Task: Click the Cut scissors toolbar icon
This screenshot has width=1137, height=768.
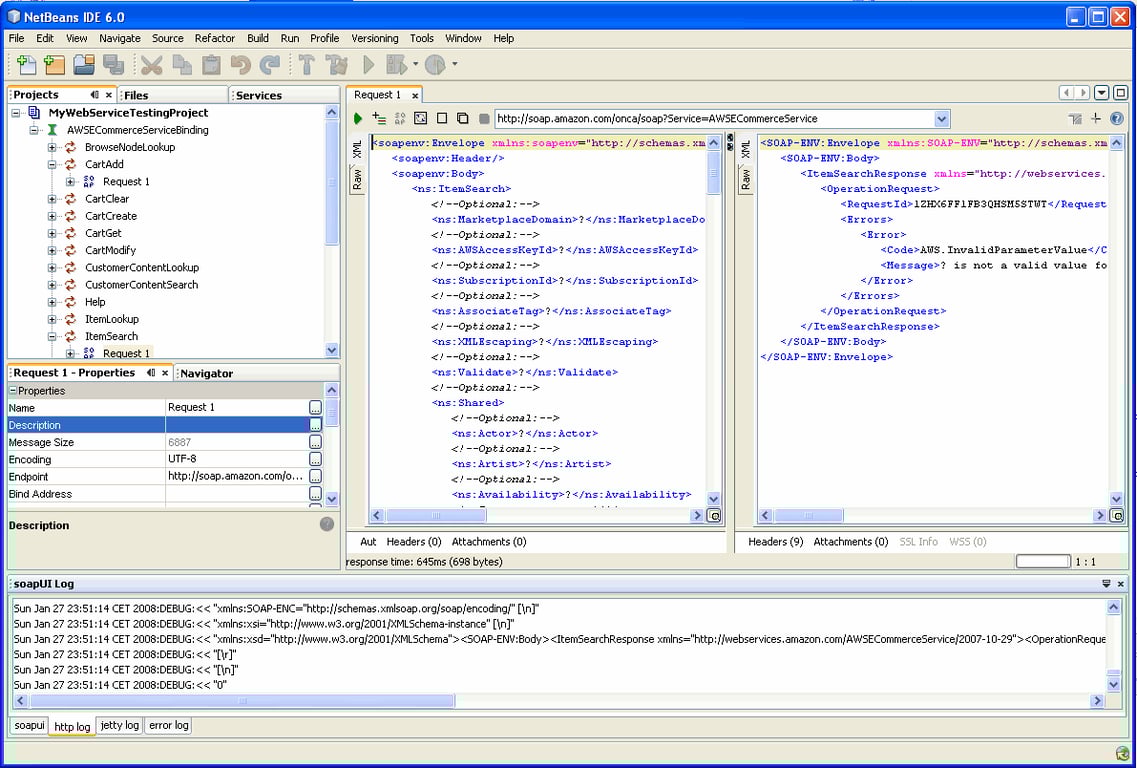Action: point(152,65)
